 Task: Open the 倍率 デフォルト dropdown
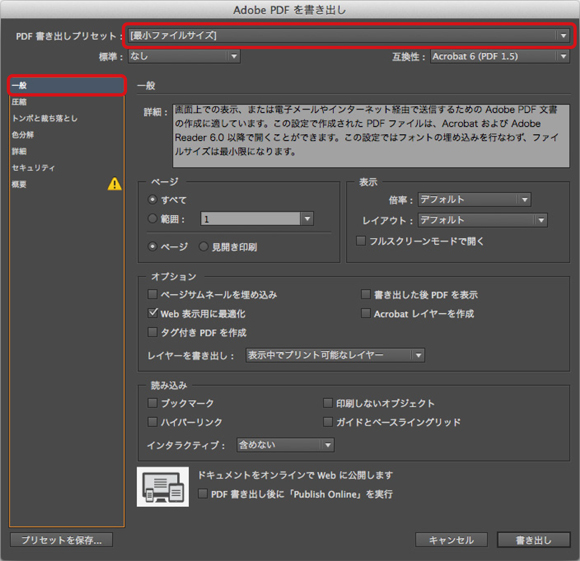(x=475, y=199)
